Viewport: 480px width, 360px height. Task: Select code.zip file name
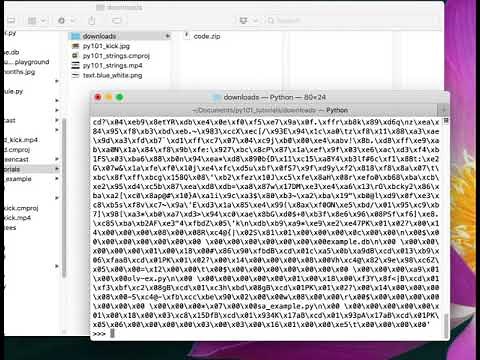[x=207, y=36]
